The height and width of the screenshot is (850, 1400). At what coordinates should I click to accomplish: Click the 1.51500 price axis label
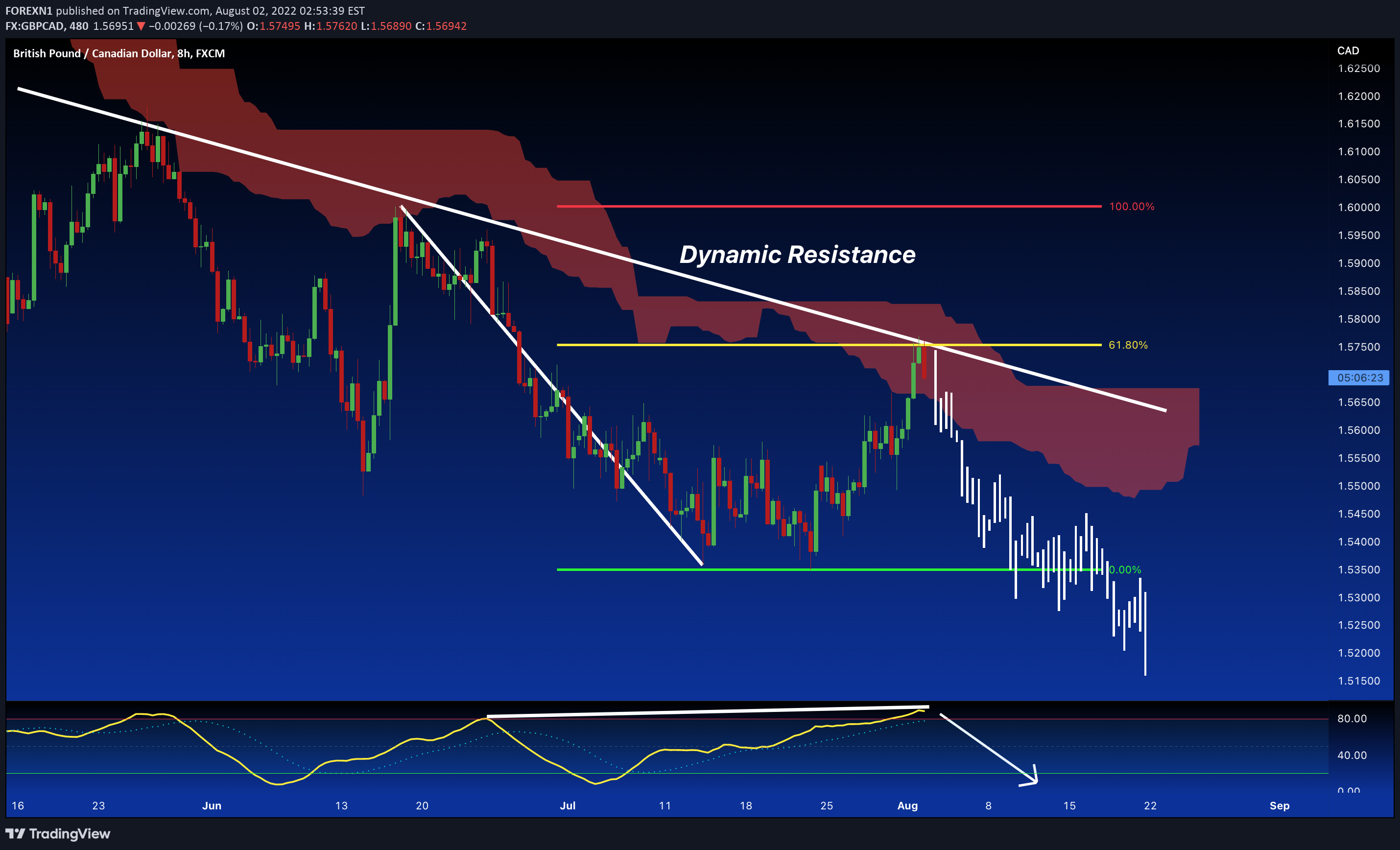[x=1358, y=681]
